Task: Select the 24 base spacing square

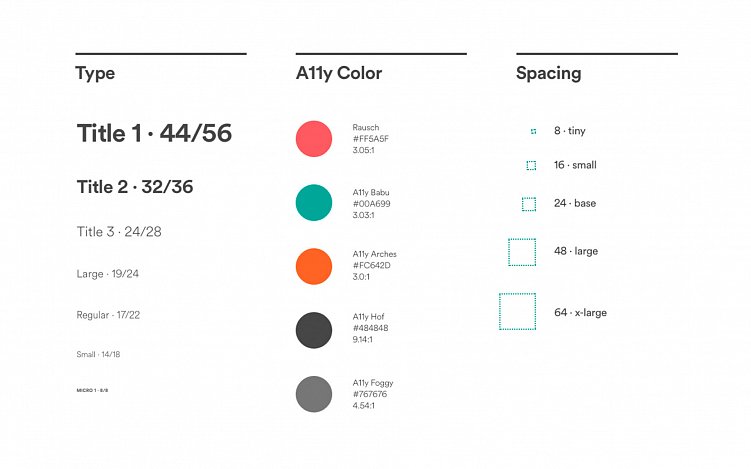Action: coord(529,204)
